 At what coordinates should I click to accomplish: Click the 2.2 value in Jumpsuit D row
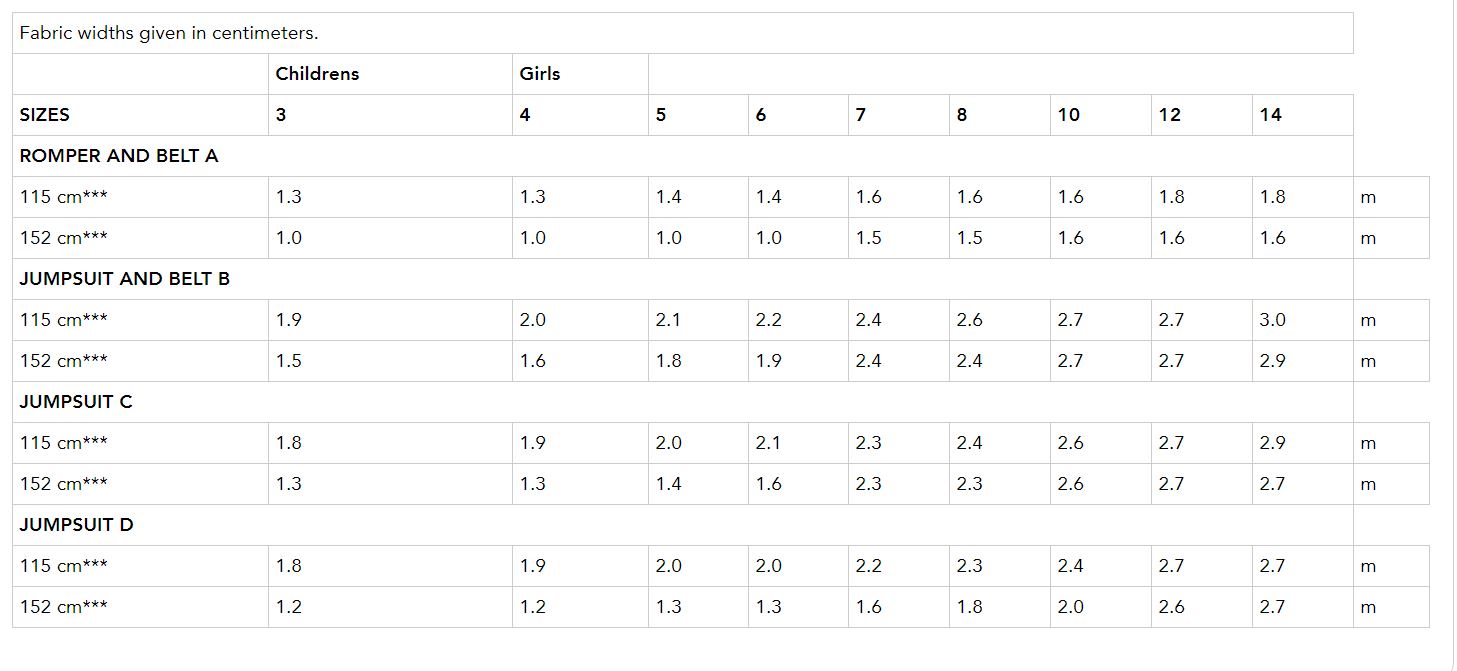point(869,566)
